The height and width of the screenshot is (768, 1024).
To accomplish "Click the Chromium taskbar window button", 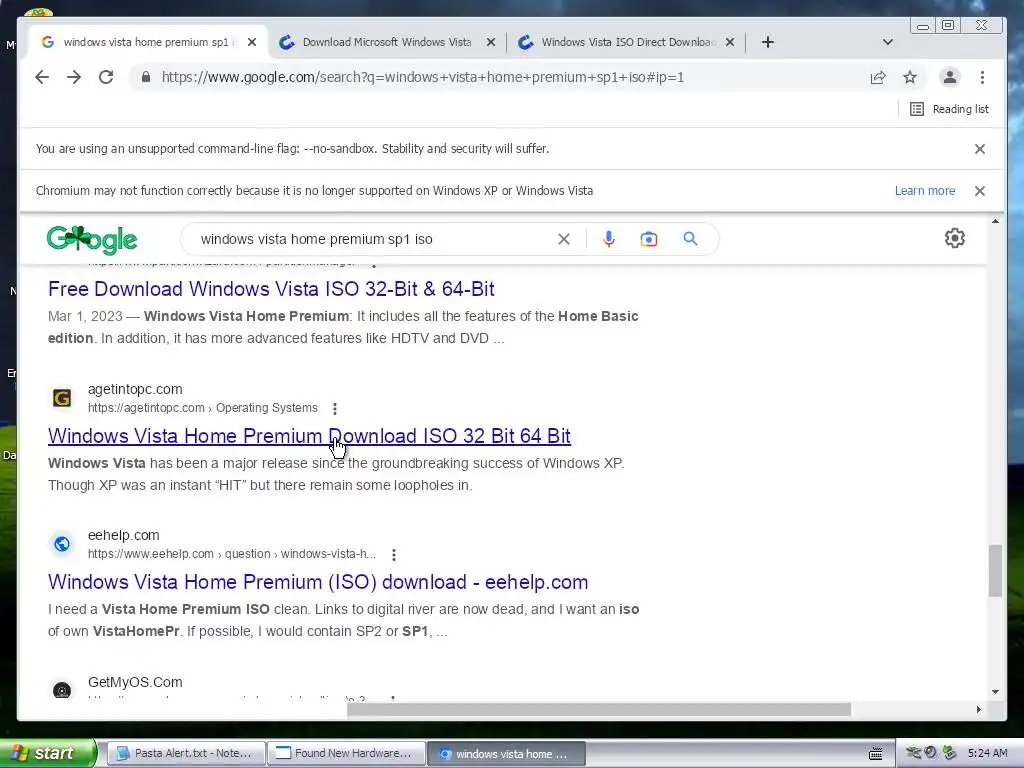I will coord(506,753).
